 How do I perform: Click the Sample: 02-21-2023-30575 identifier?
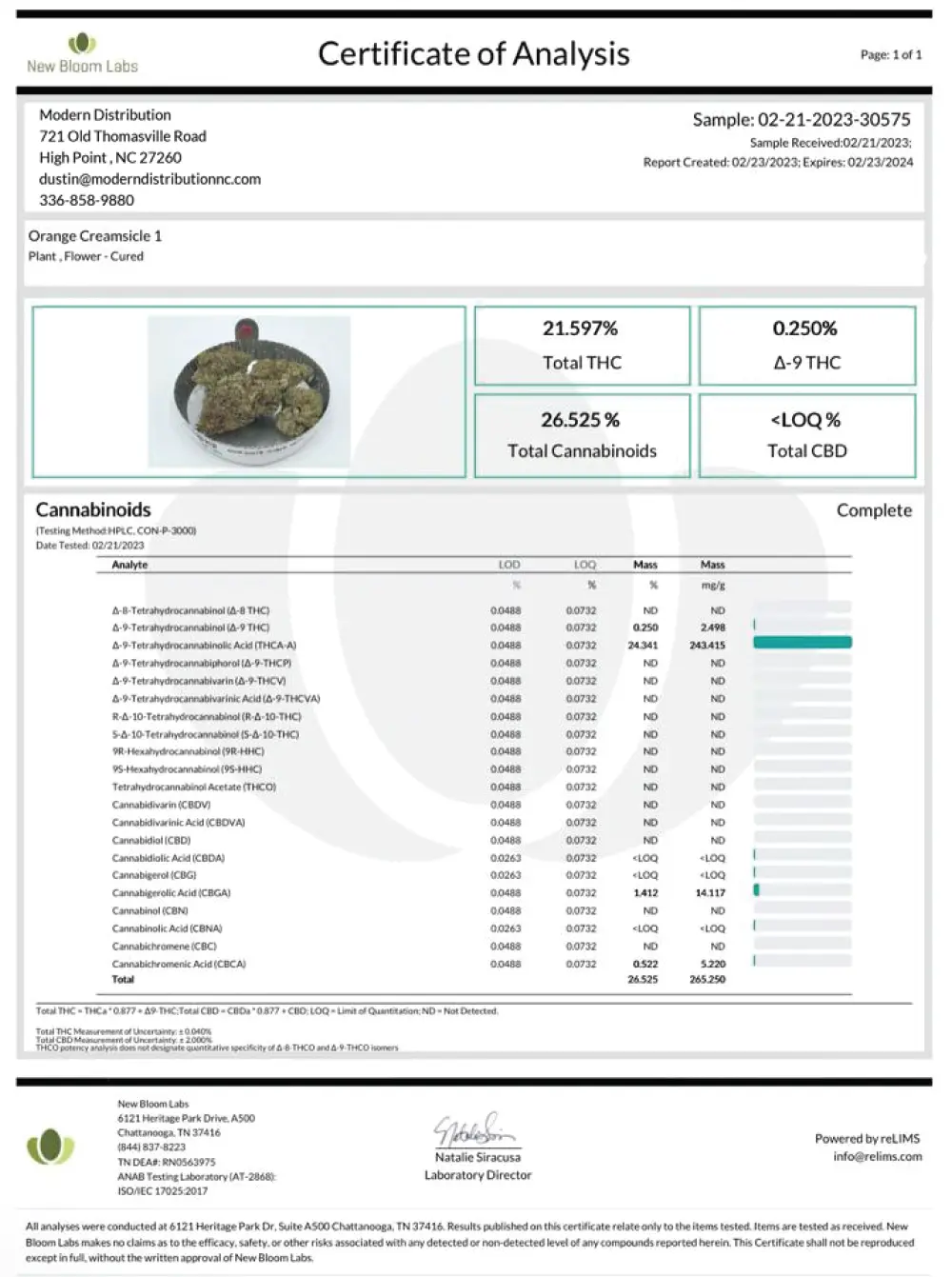pos(802,120)
